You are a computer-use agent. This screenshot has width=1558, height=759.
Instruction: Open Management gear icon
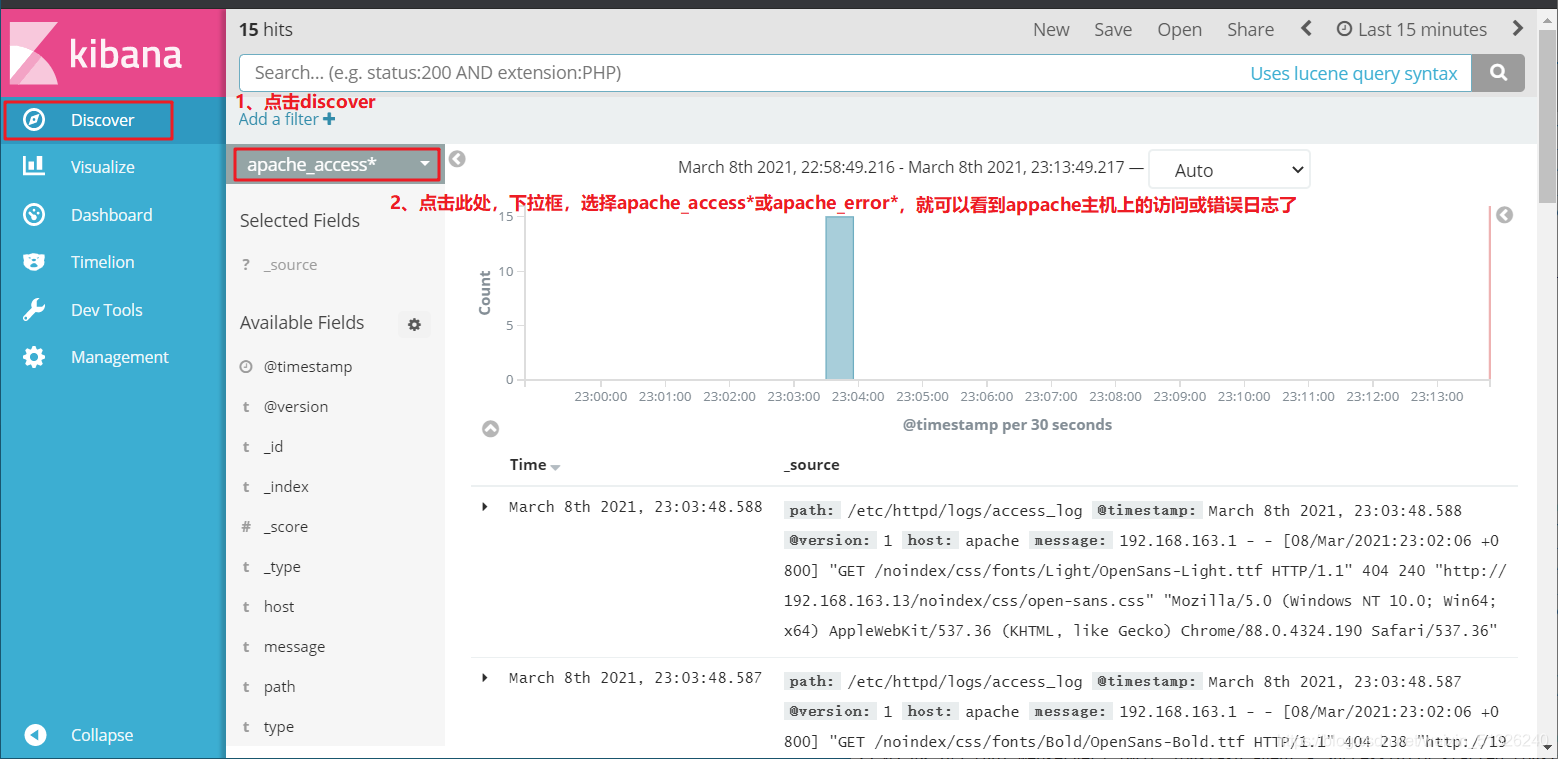34,357
